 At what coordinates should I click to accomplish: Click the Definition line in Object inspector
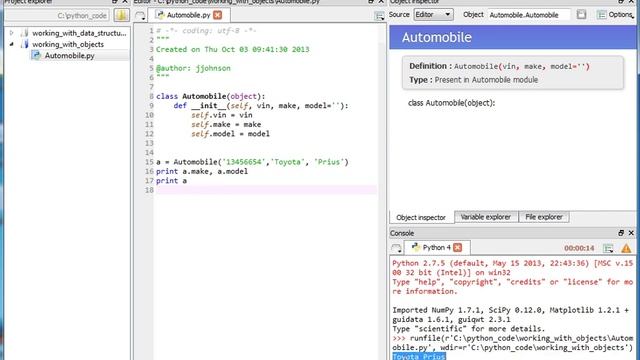[500, 66]
